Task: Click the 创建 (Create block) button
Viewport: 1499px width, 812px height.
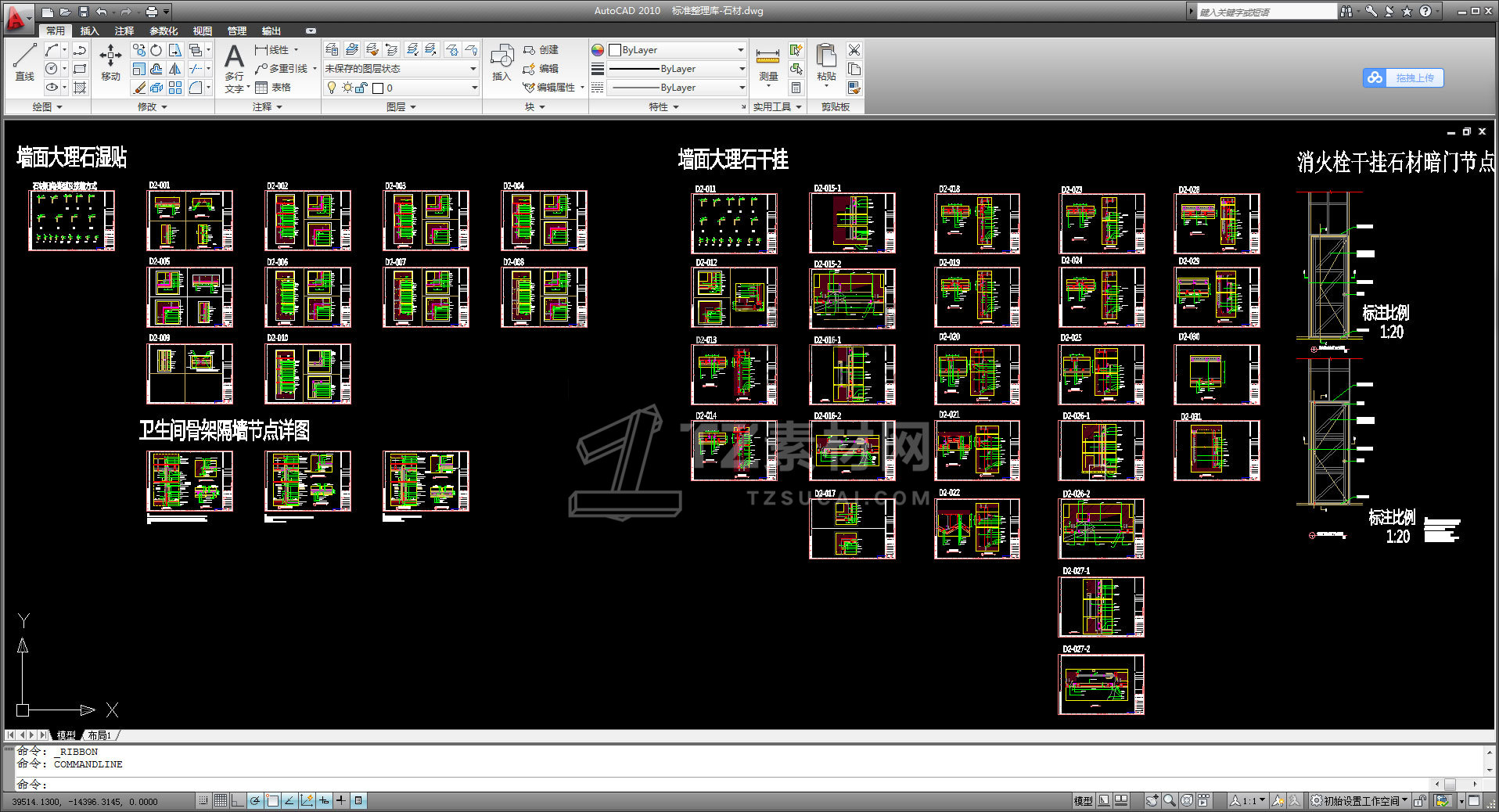Action: 541,50
